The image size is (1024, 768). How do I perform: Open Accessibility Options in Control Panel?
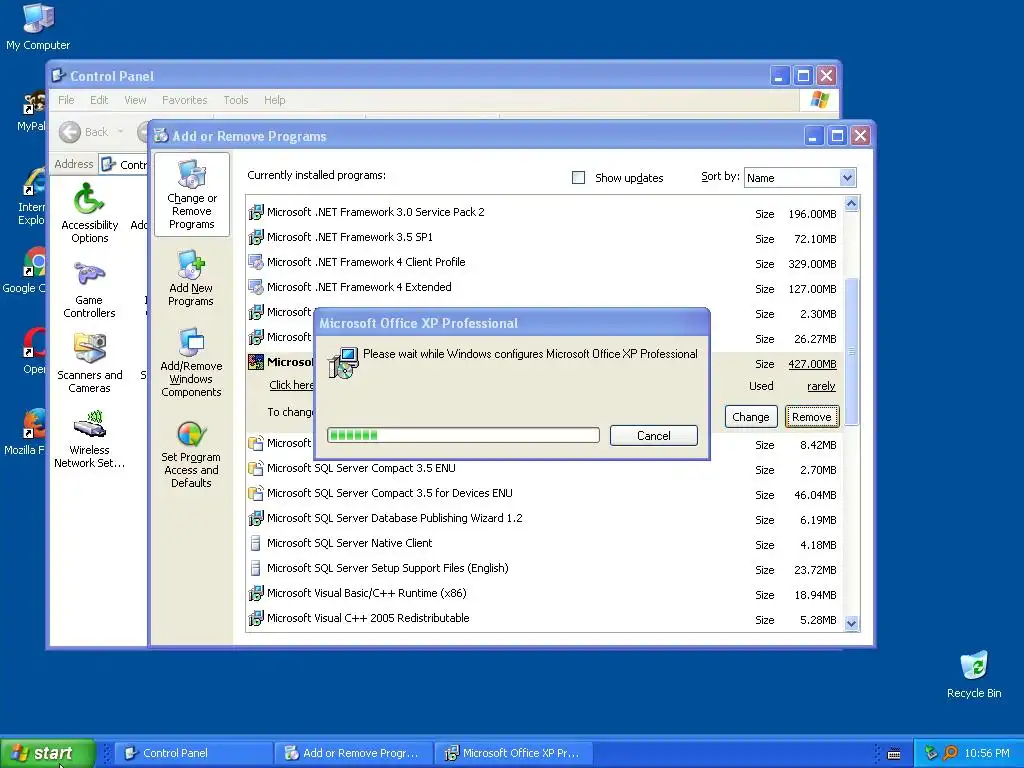89,213
